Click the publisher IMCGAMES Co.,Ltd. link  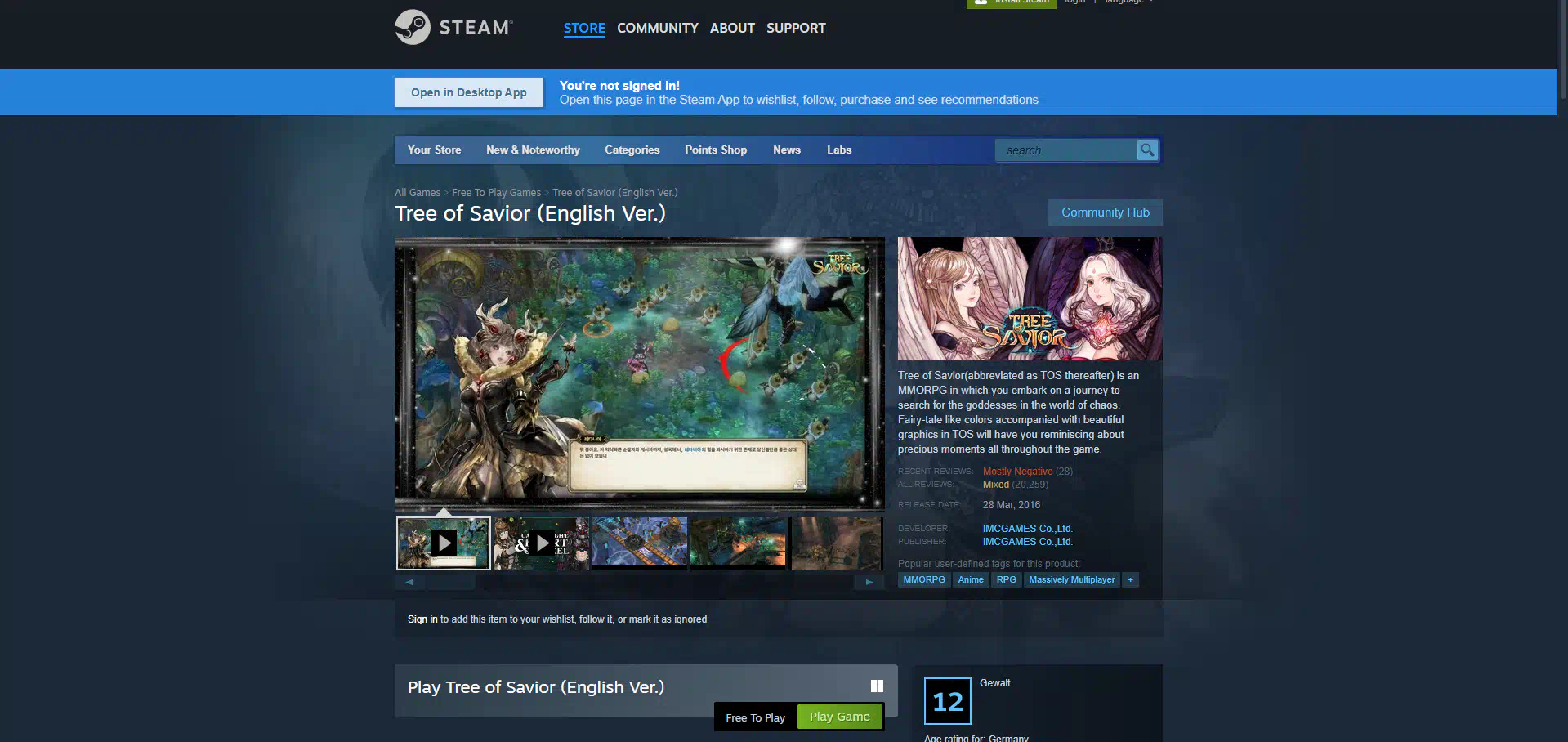pos(1027,542)
